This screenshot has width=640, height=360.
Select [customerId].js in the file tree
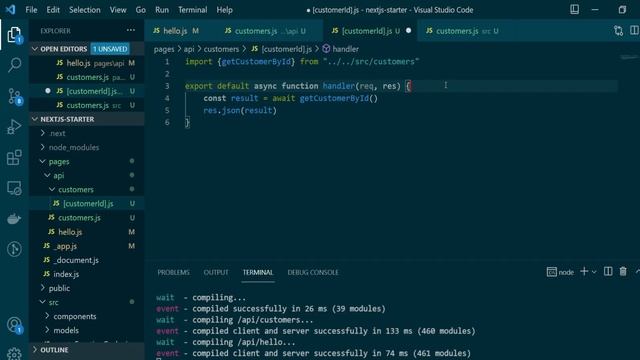click(88, 204)
